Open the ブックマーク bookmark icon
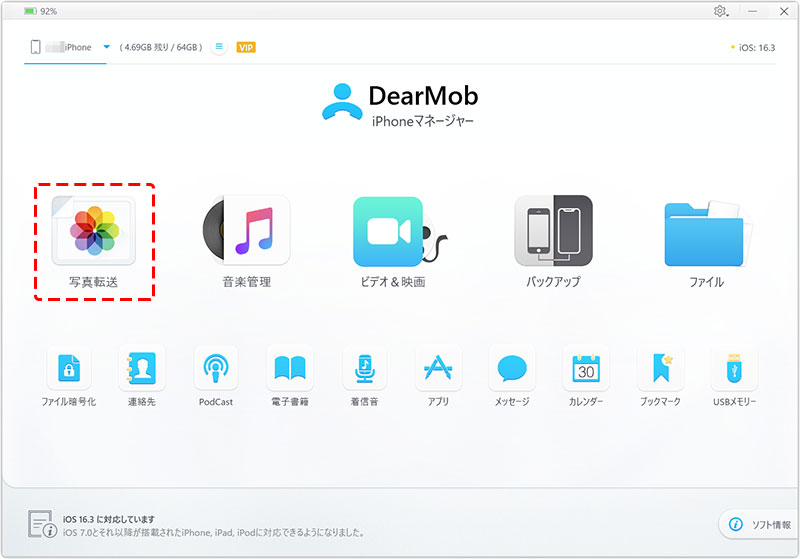This screenshot has width=800, height=559. (x=661, y=368)
